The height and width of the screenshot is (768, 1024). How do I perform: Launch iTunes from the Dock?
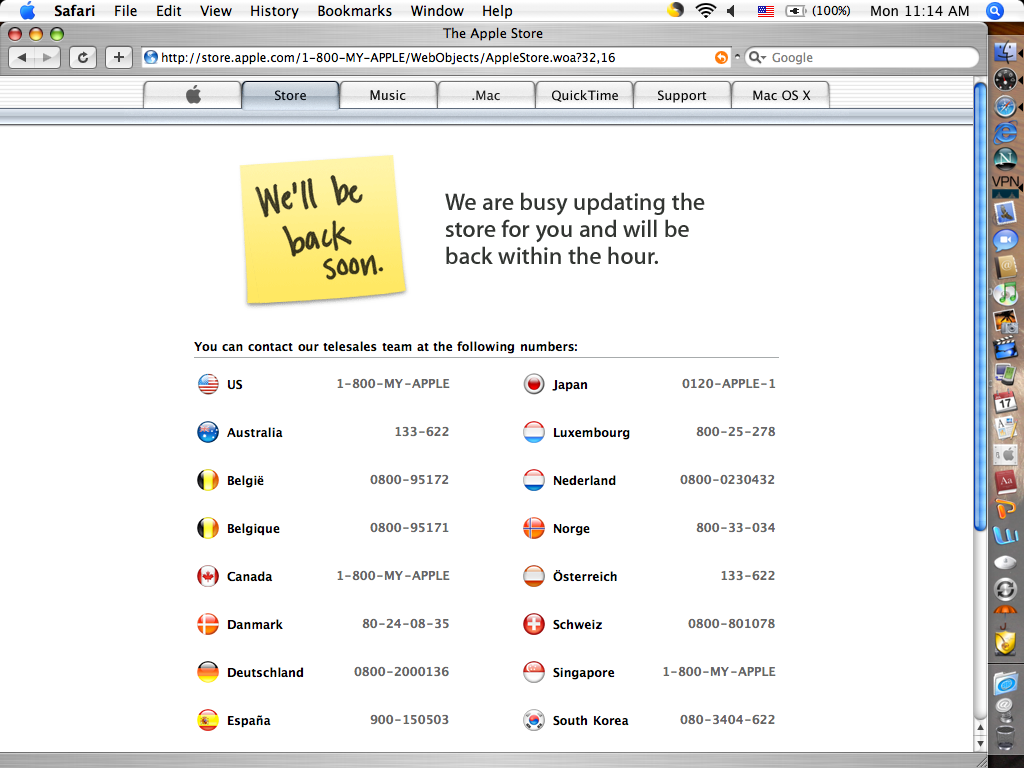coord(1005,294)
